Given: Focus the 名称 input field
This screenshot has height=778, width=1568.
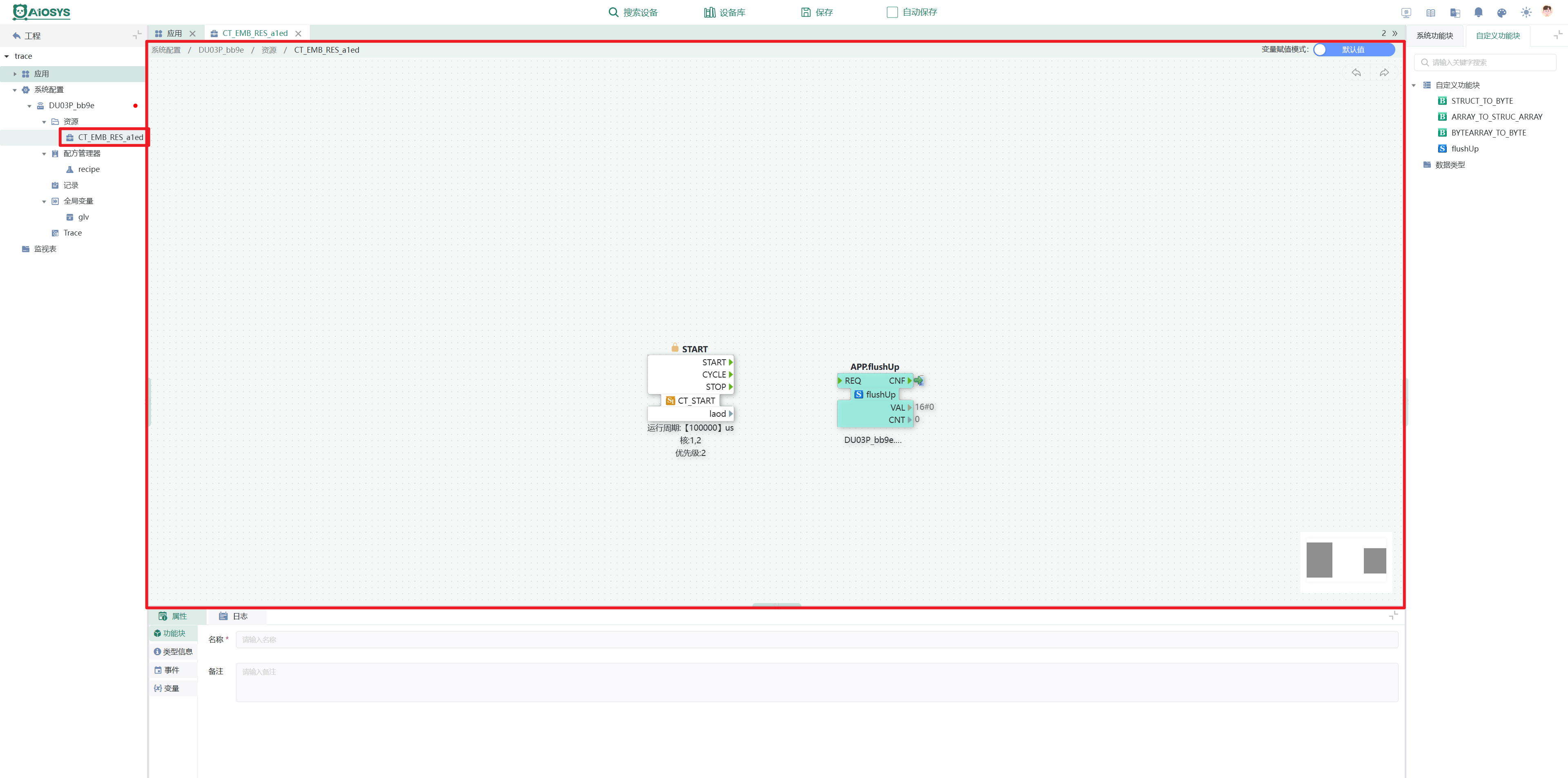Looking at the screenshot, I should coord(816,639).
